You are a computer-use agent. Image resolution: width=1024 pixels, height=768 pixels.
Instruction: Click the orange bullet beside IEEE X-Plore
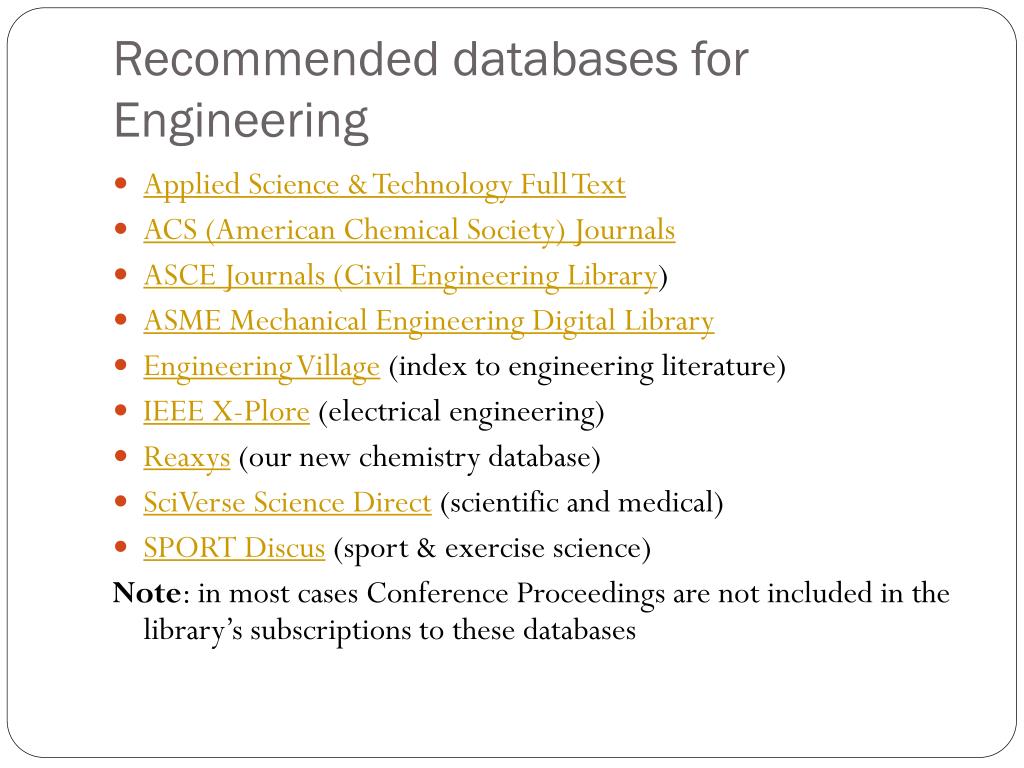point(121,411)
